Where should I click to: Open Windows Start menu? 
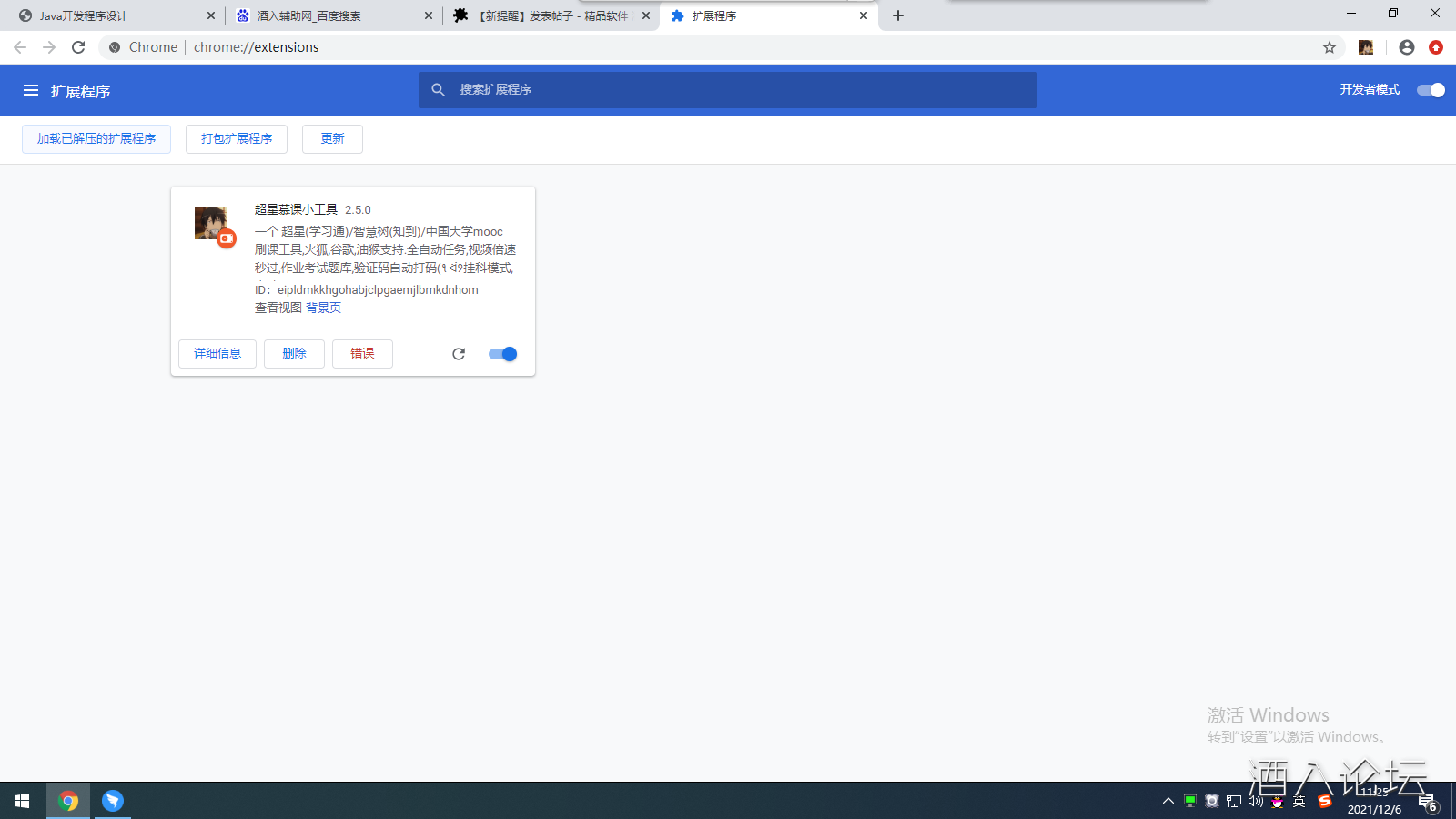(22, 801)
